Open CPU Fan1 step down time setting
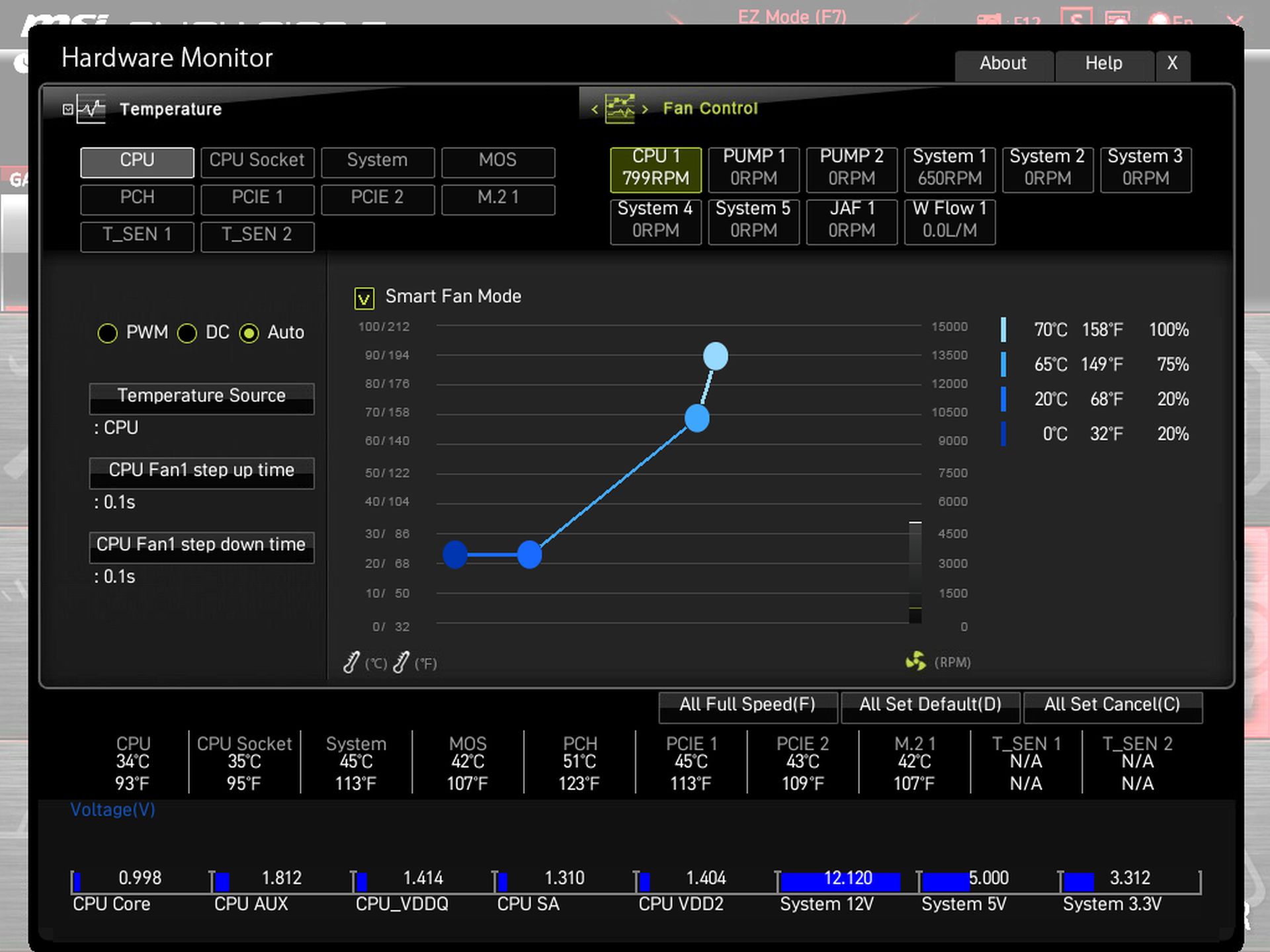 [x=201, y=546]
